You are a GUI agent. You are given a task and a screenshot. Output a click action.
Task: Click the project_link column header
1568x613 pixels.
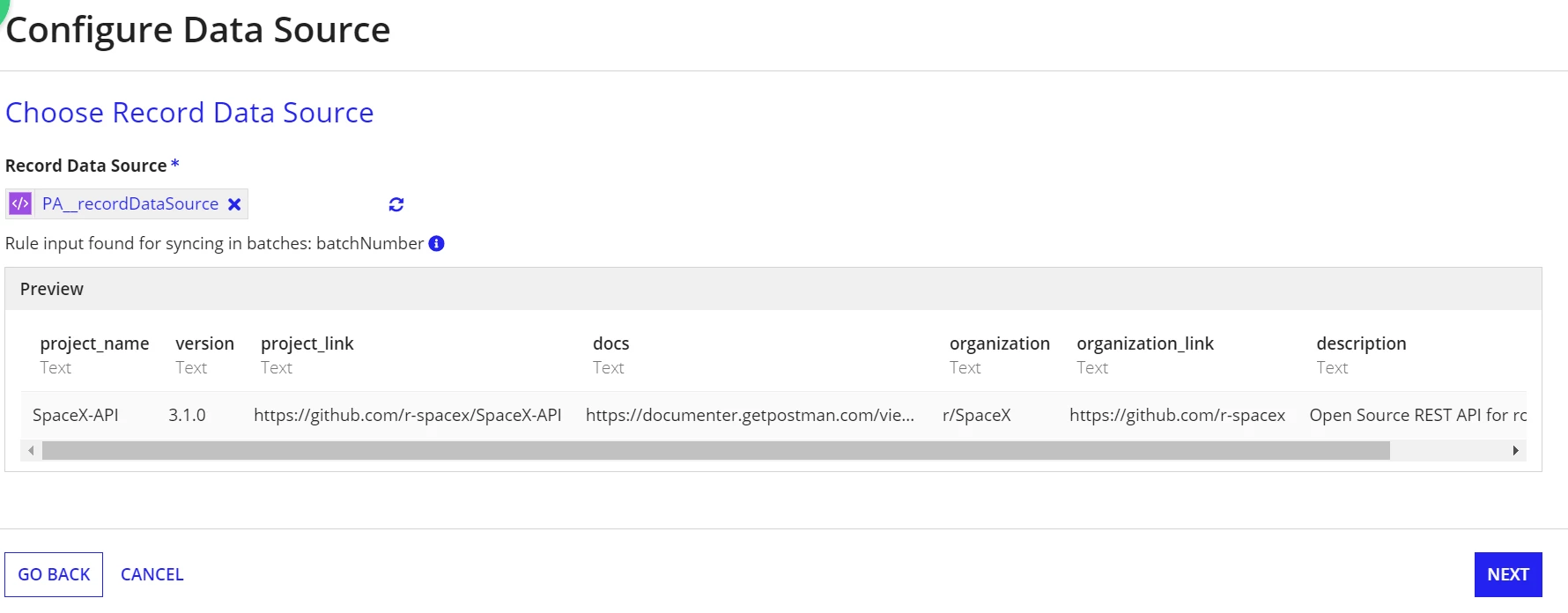pos(307,343)
